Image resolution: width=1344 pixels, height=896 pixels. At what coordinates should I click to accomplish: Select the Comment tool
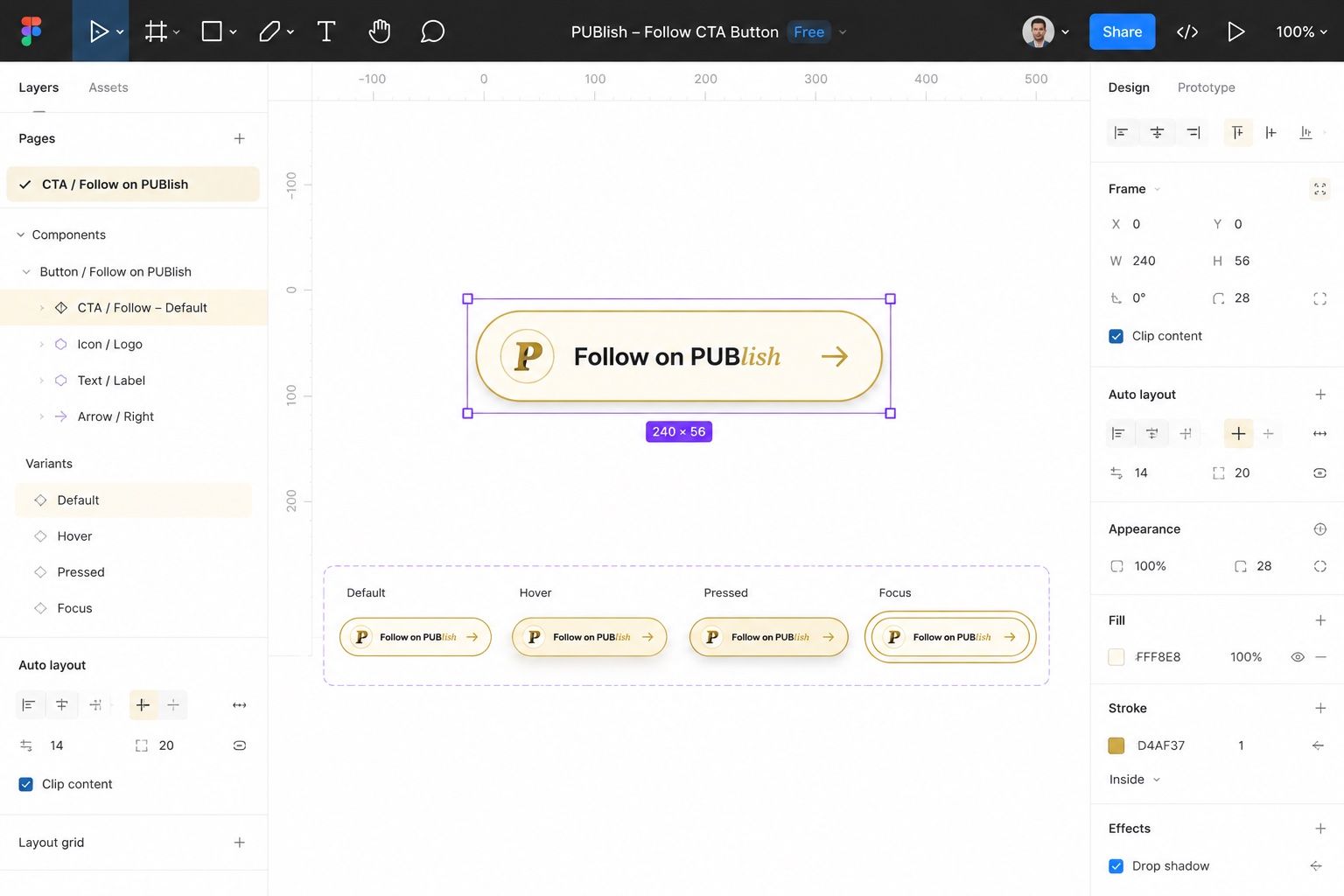[x=432, y=31]
